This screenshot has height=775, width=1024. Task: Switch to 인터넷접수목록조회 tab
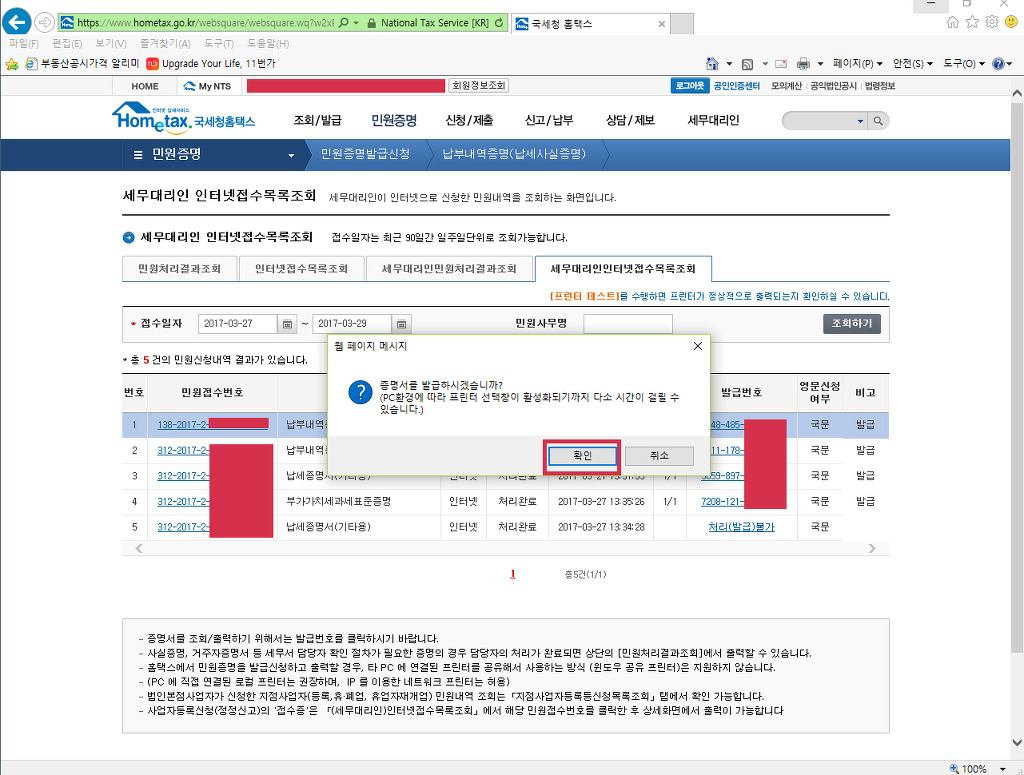point(301,269)
